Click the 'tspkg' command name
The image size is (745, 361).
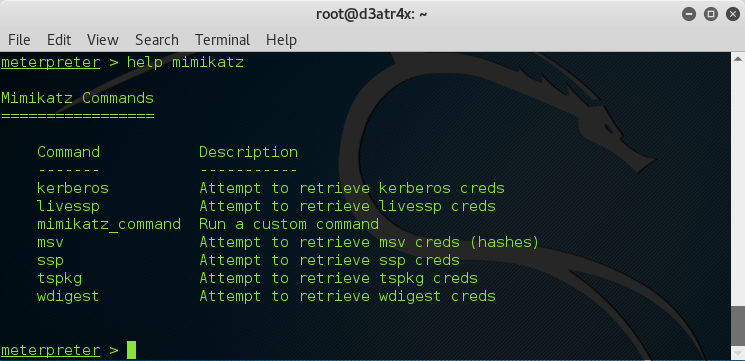(x=59, y=278)
